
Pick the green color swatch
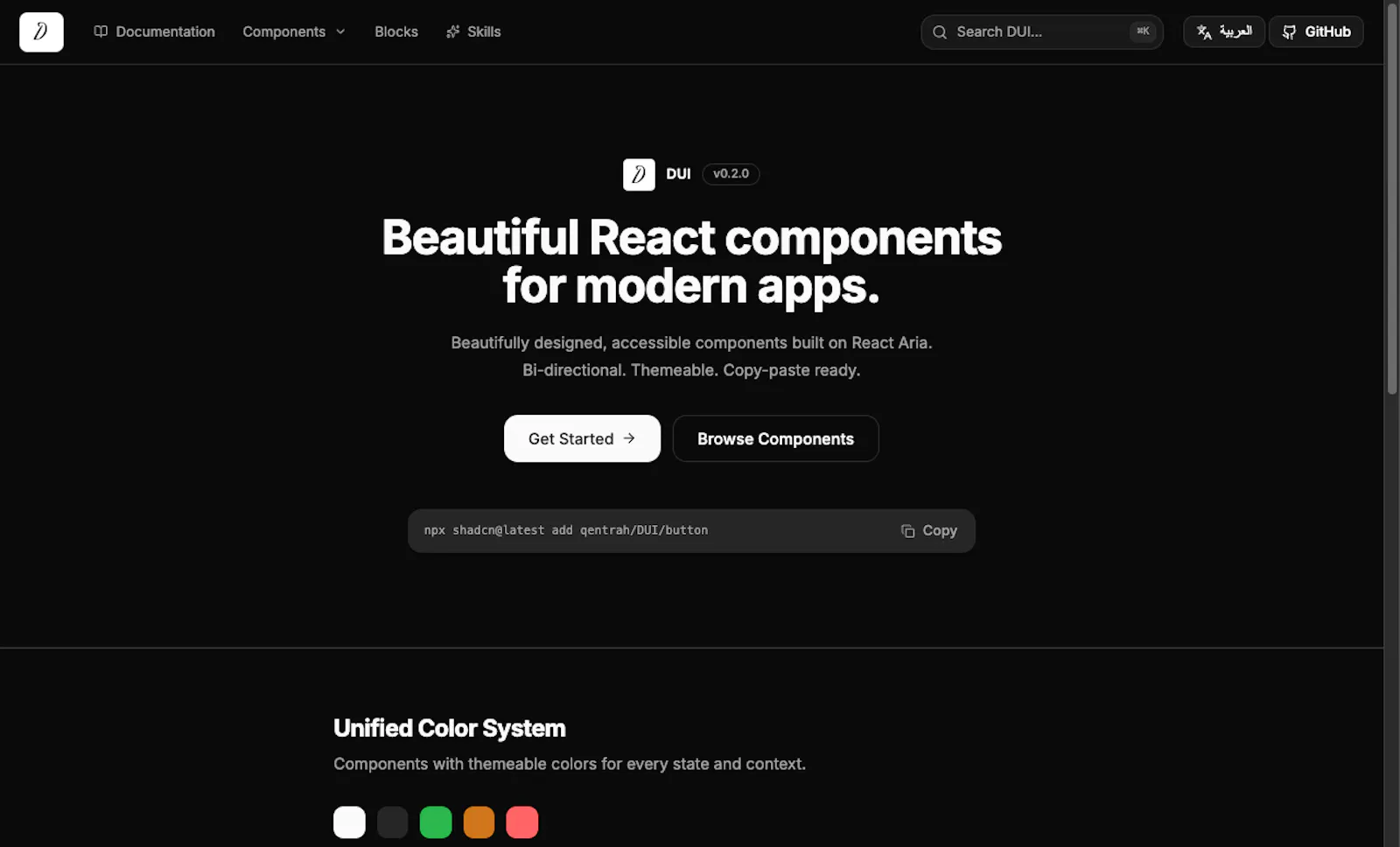pyautogui.click(x=436, y=822)
